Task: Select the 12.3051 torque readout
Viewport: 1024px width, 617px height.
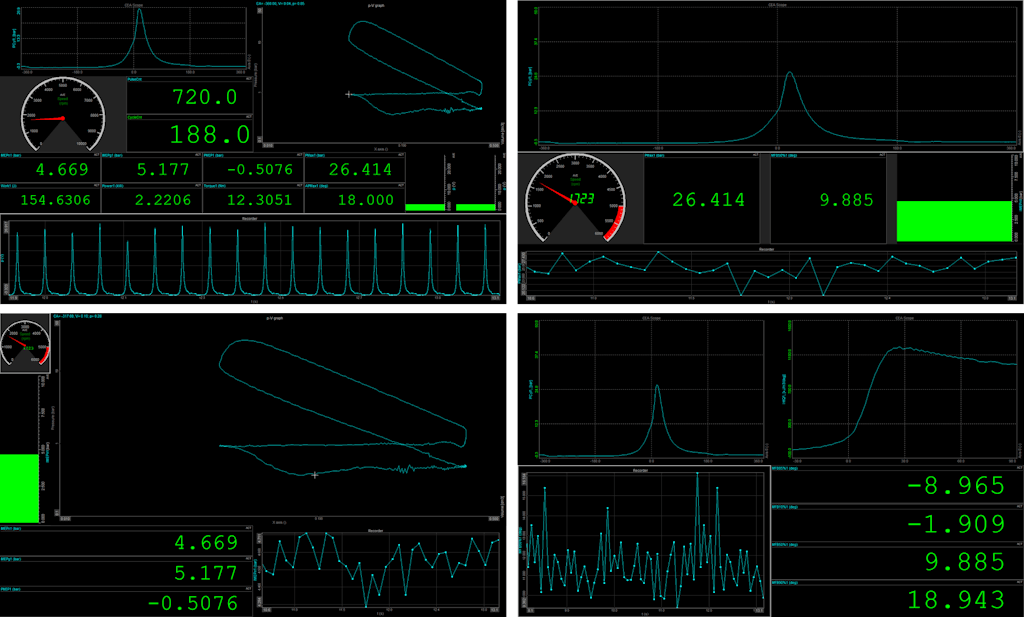Action: click(x=253, y=198)
